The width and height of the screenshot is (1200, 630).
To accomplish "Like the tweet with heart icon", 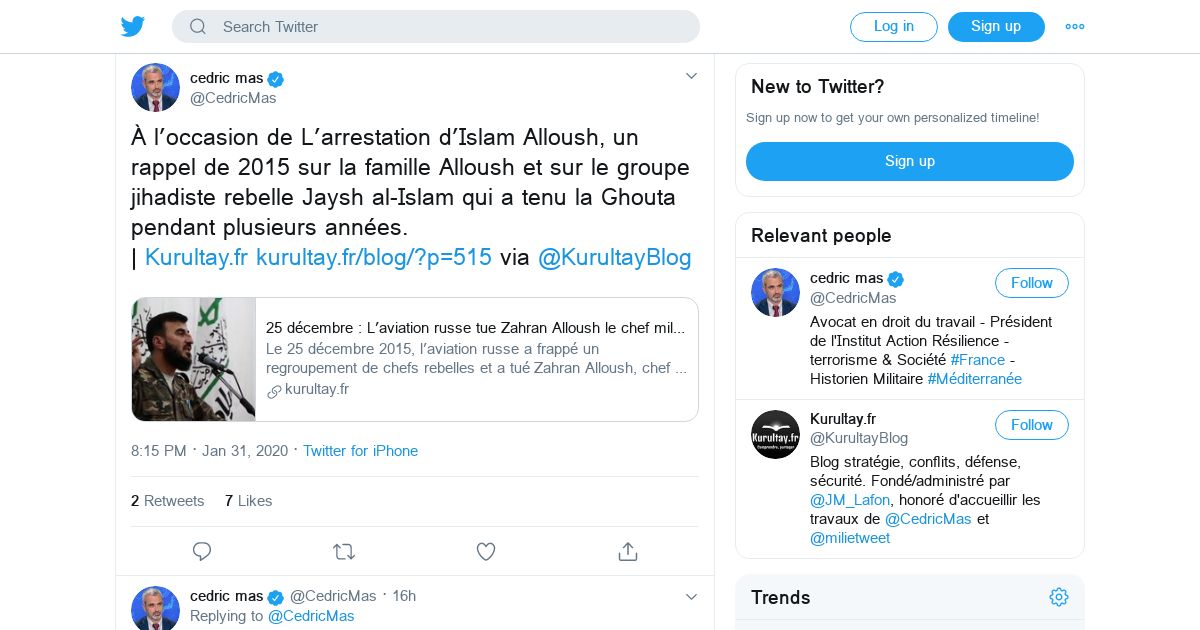I will [x=486, y=551].
